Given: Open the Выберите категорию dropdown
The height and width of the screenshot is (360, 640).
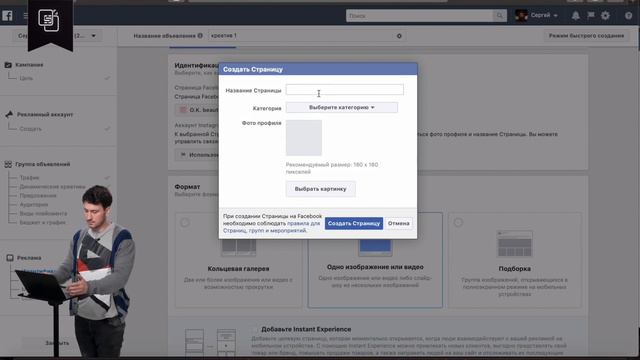Looking at the screenshot, I should (x=342, y=107).
